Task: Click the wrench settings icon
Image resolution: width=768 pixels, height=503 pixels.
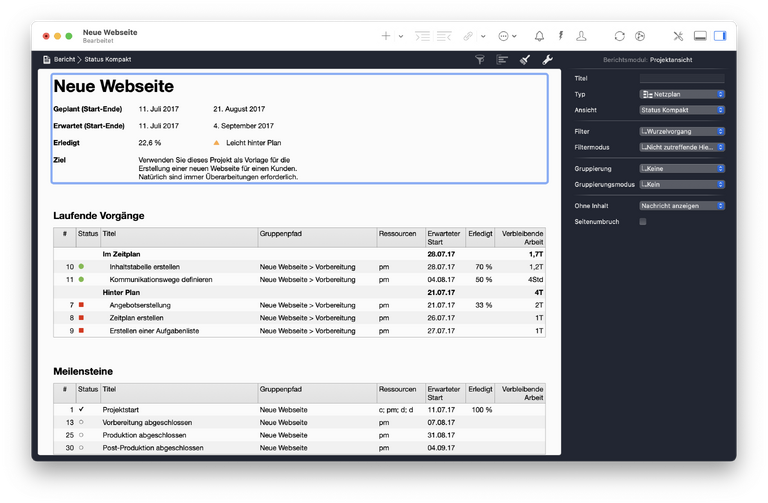Action: click(x=547, y=60)
